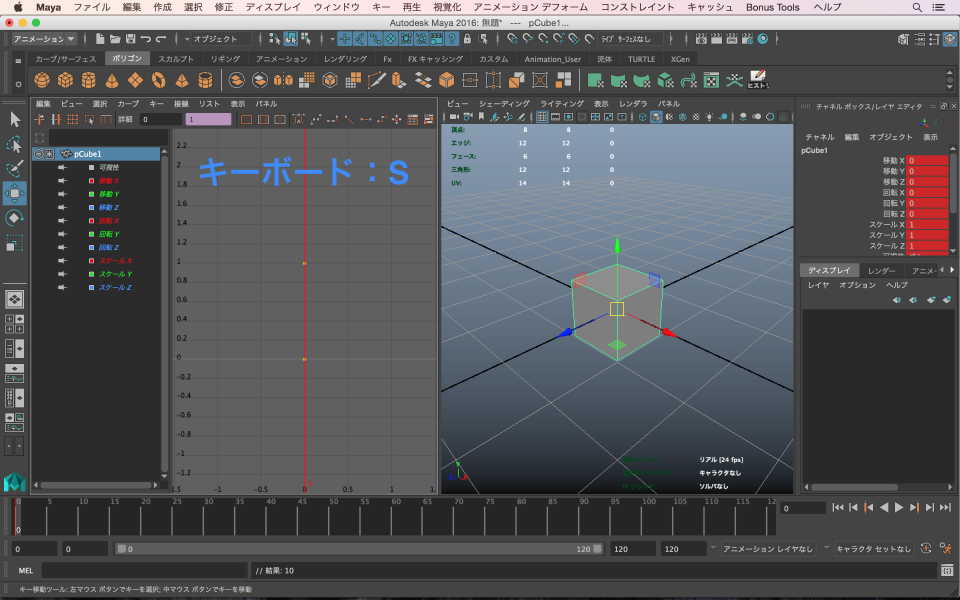This screenshot has height=600, width=960.
Task: Click the range slider bar
Action: (x=359, y=549)
